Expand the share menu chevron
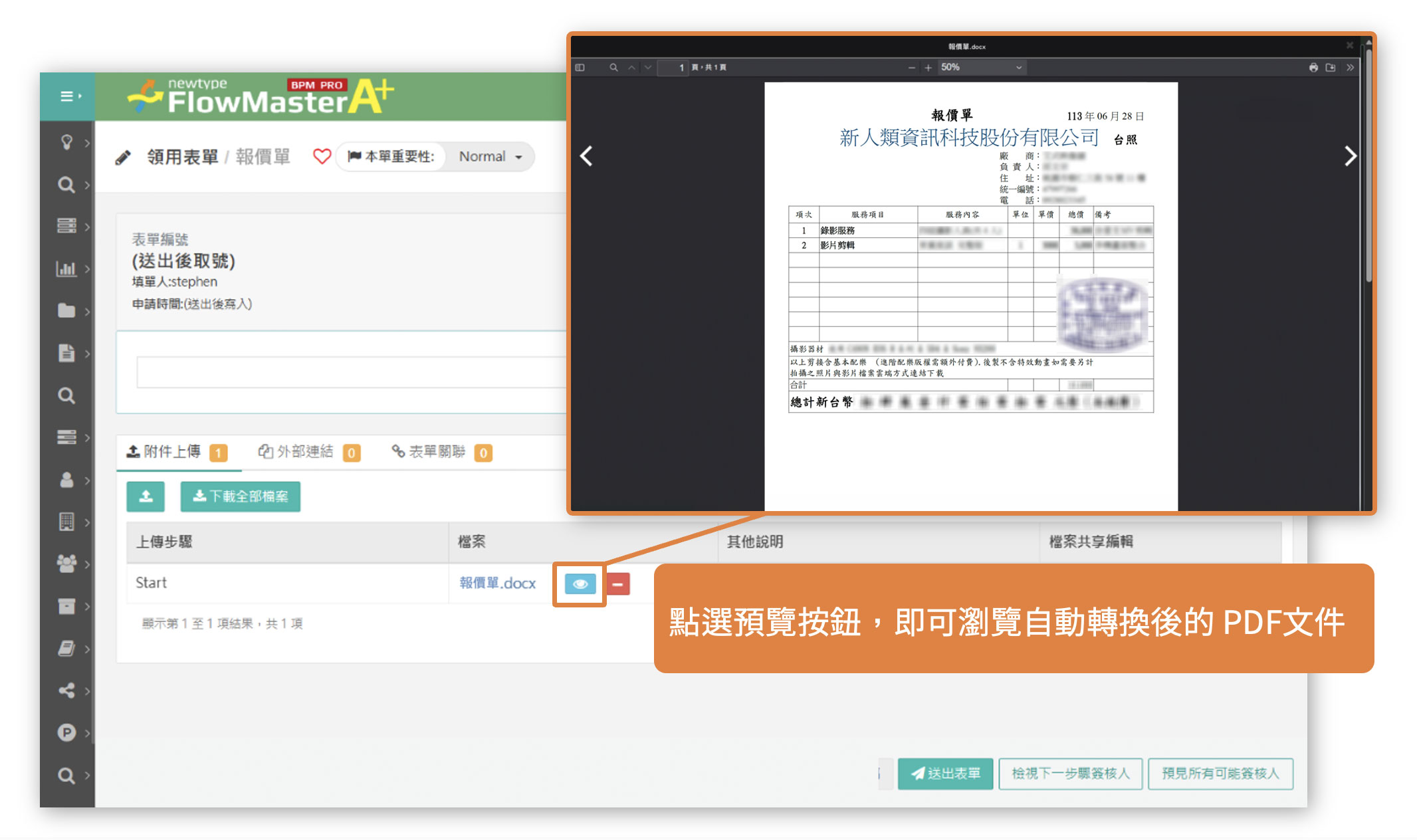 [x=87, y=691]
